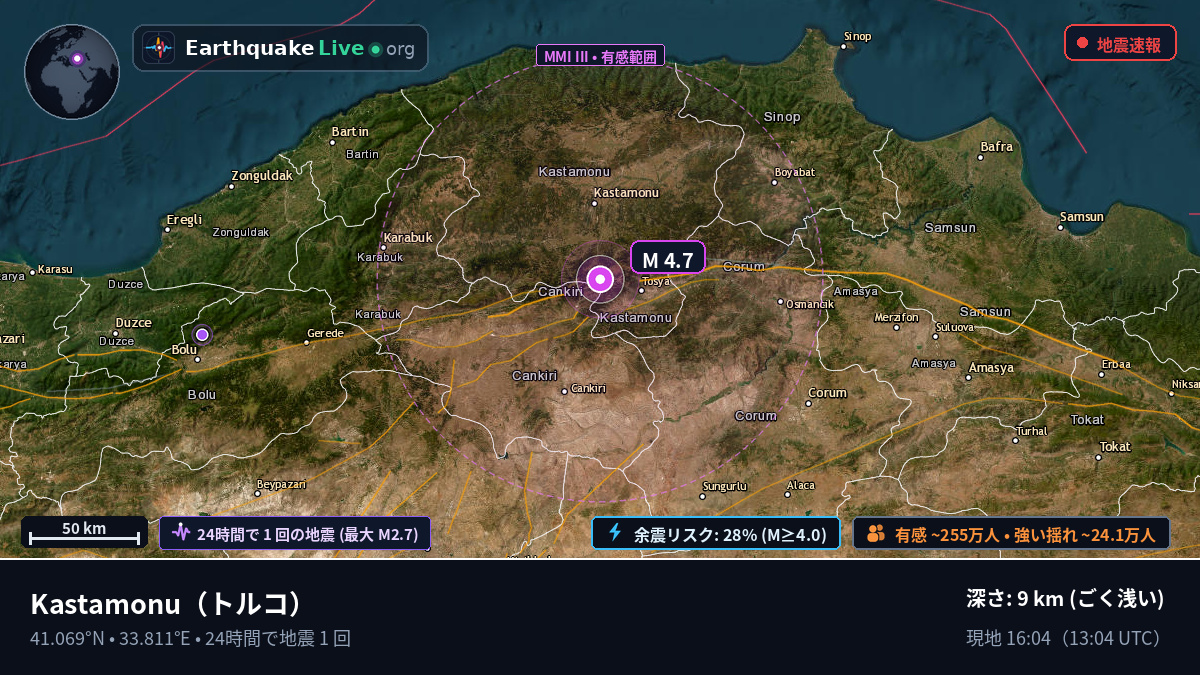
Task: Click the Karasu town label
Action: (x=56, y=270)
